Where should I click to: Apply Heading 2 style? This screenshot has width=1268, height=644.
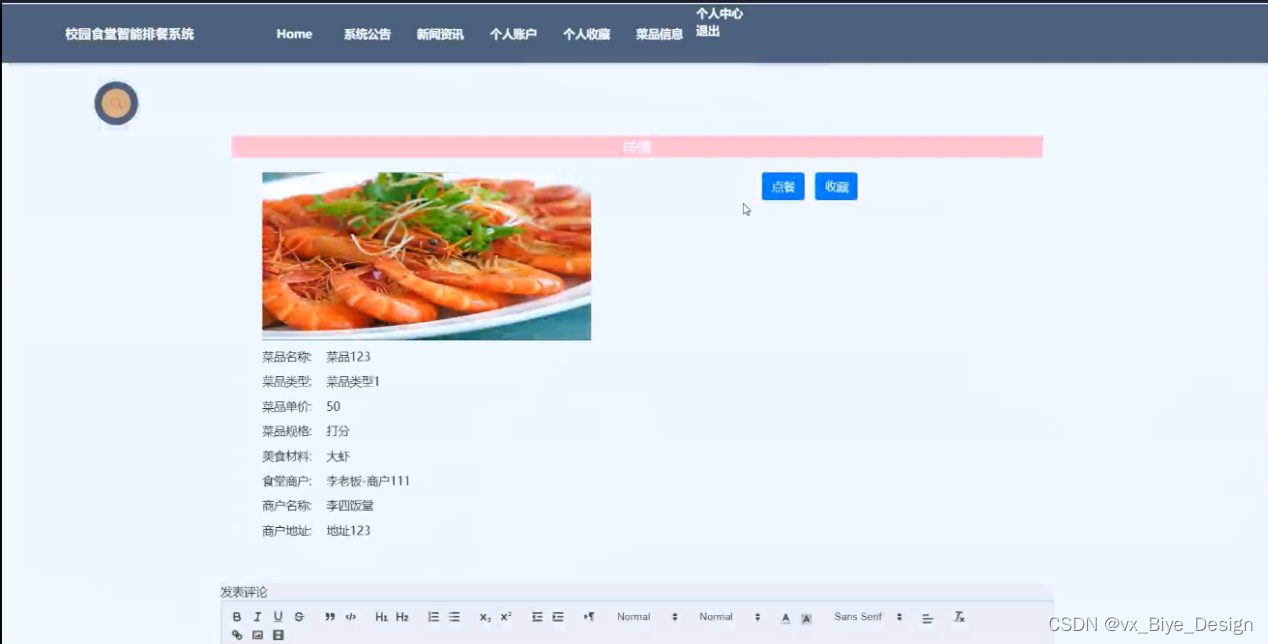[402, 617]
